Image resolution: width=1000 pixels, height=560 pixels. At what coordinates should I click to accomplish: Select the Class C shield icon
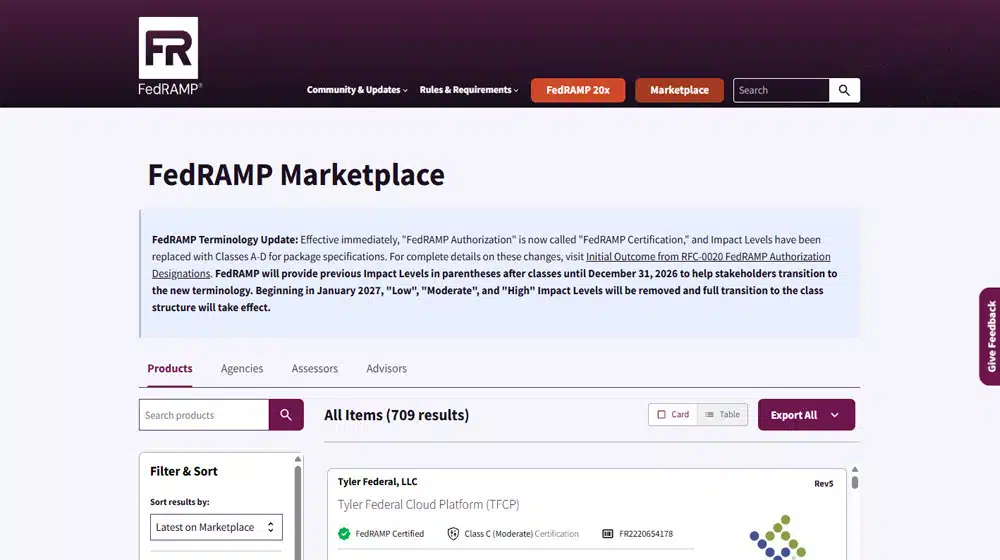click(x=453, y=534)
